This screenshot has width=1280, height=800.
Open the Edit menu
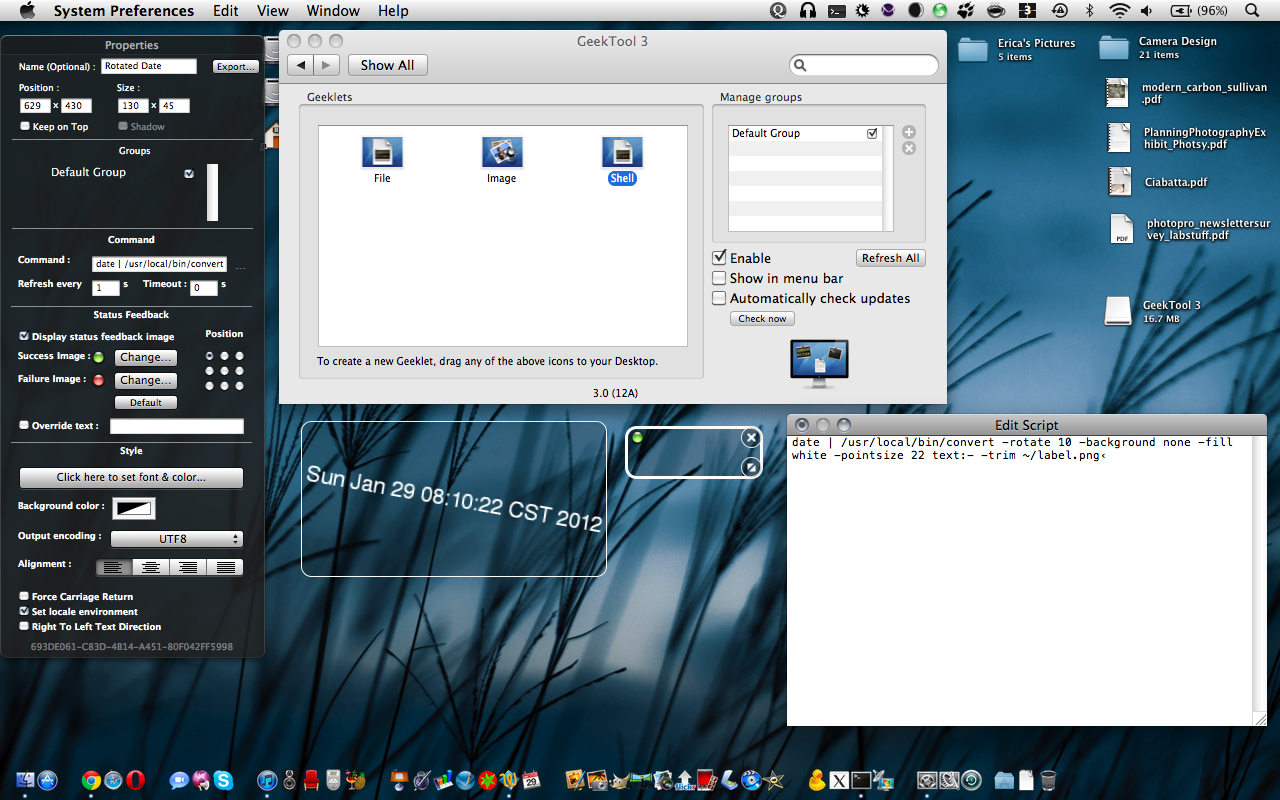point(226,11)
